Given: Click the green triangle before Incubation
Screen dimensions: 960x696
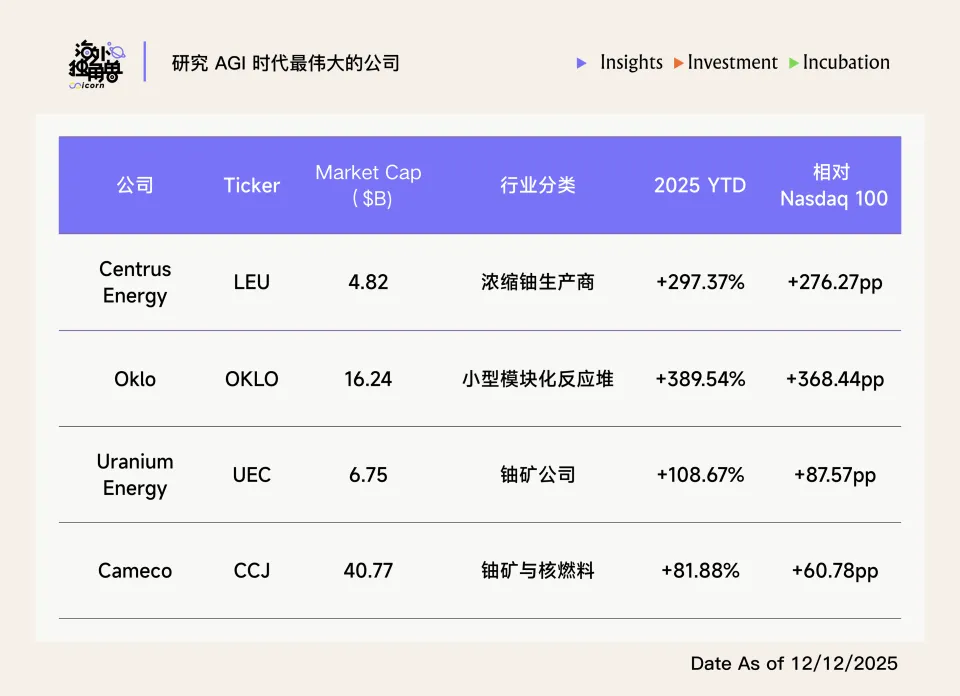Looking at the screenshot, I should coord(794,63).
